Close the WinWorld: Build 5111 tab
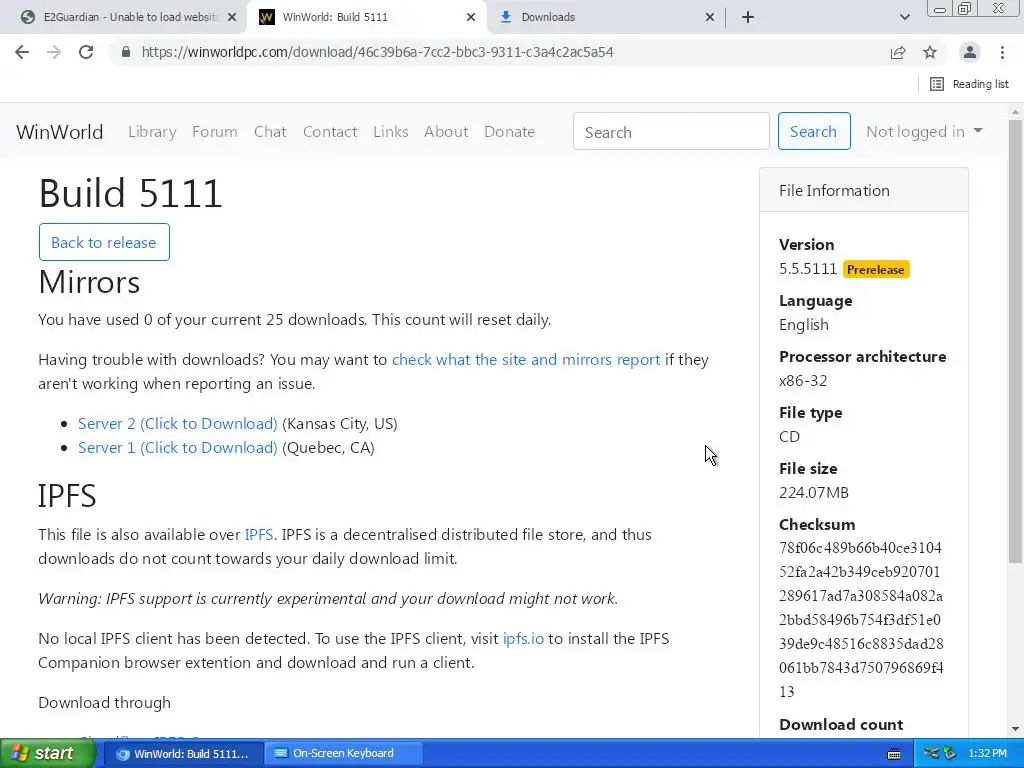Screen dimensions: 1024x768 tap(471, 18)
